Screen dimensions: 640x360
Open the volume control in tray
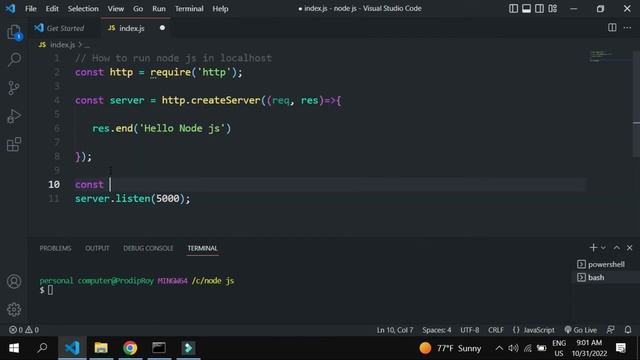[513, 348]
